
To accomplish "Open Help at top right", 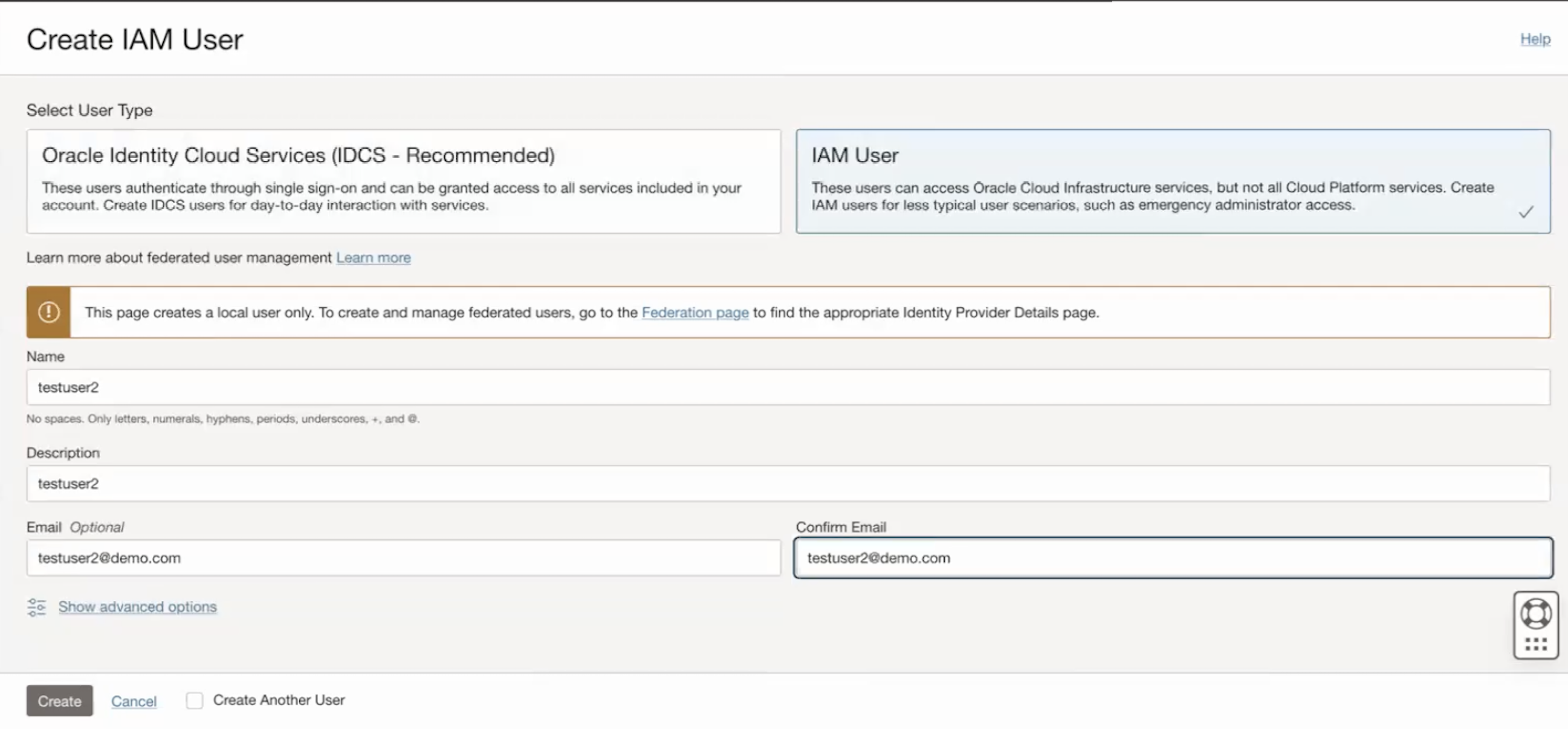I will point(1535,39).
